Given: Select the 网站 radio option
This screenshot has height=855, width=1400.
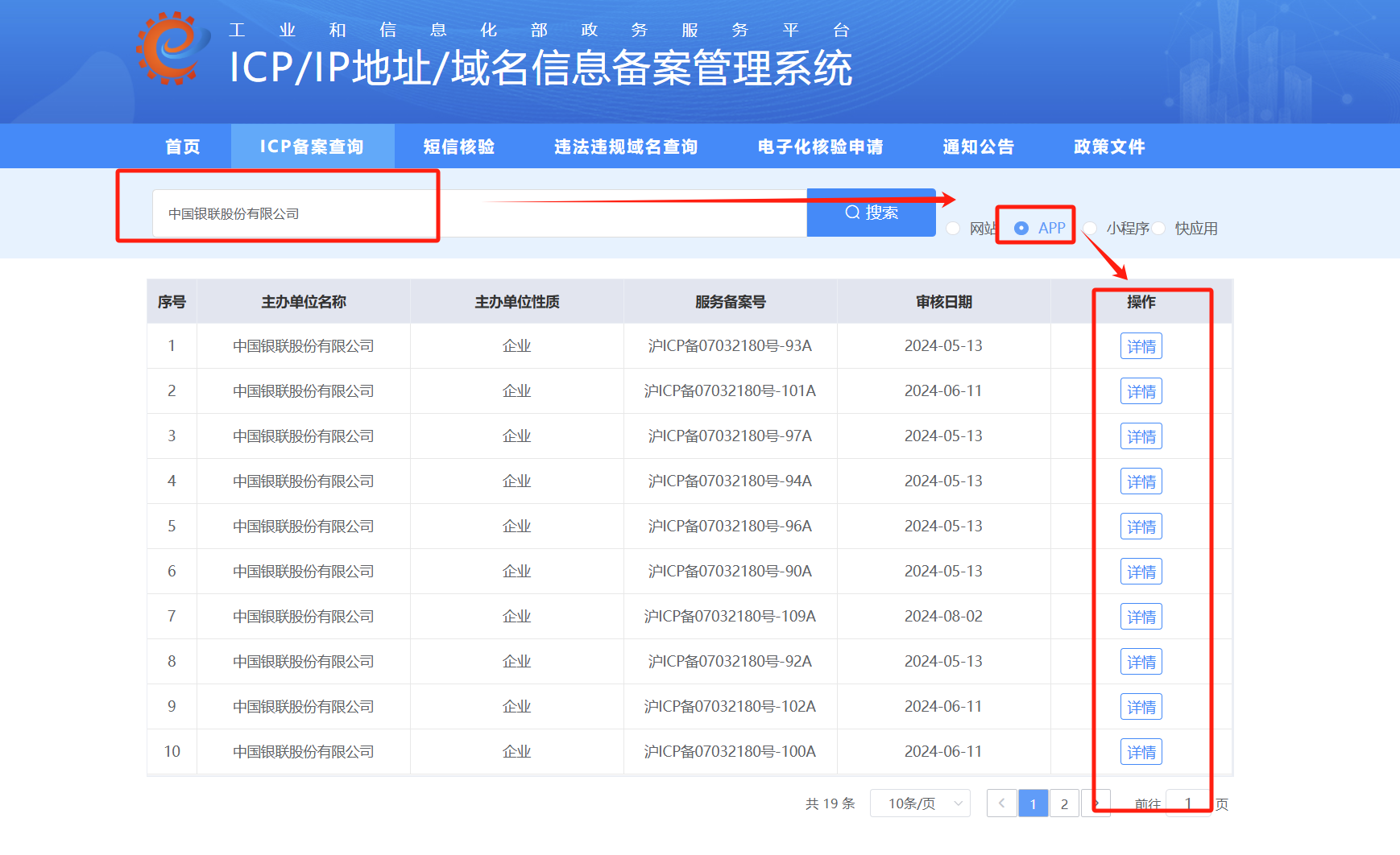Looking at the screenshot, I should (953, 229).
